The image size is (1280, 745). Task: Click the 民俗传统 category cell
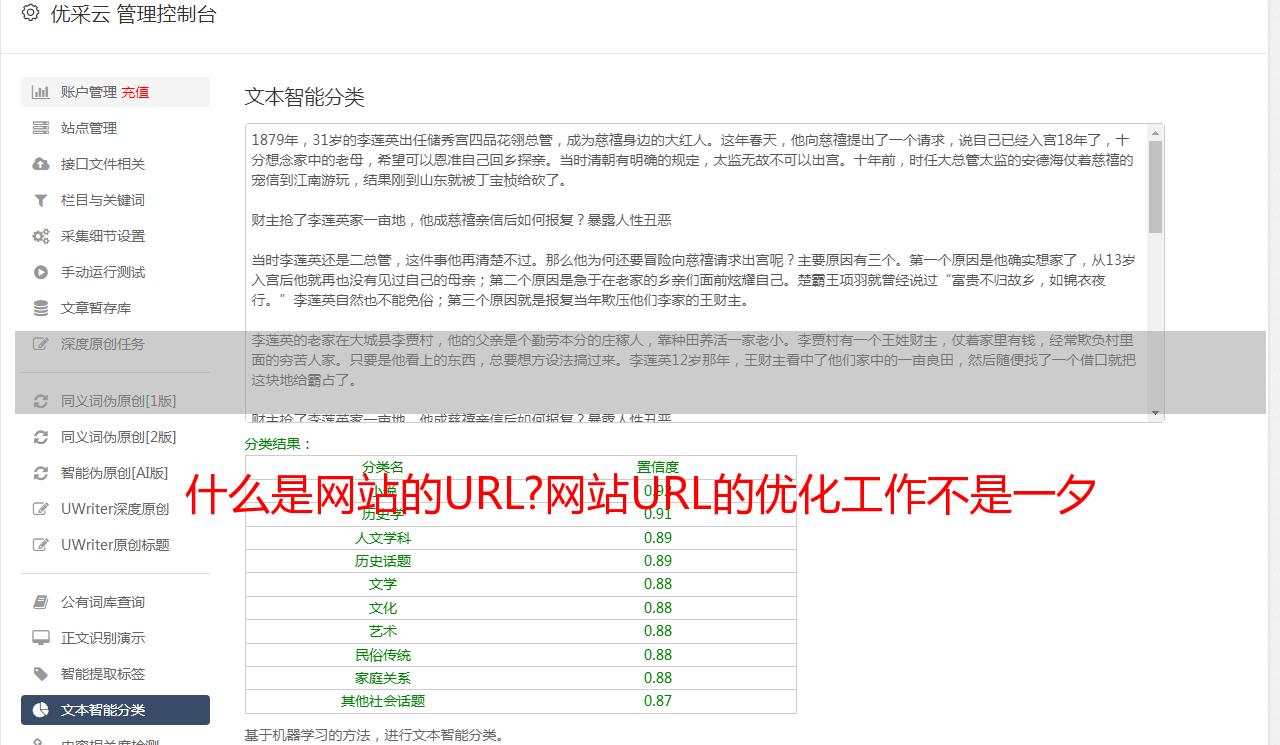[383, 655]
